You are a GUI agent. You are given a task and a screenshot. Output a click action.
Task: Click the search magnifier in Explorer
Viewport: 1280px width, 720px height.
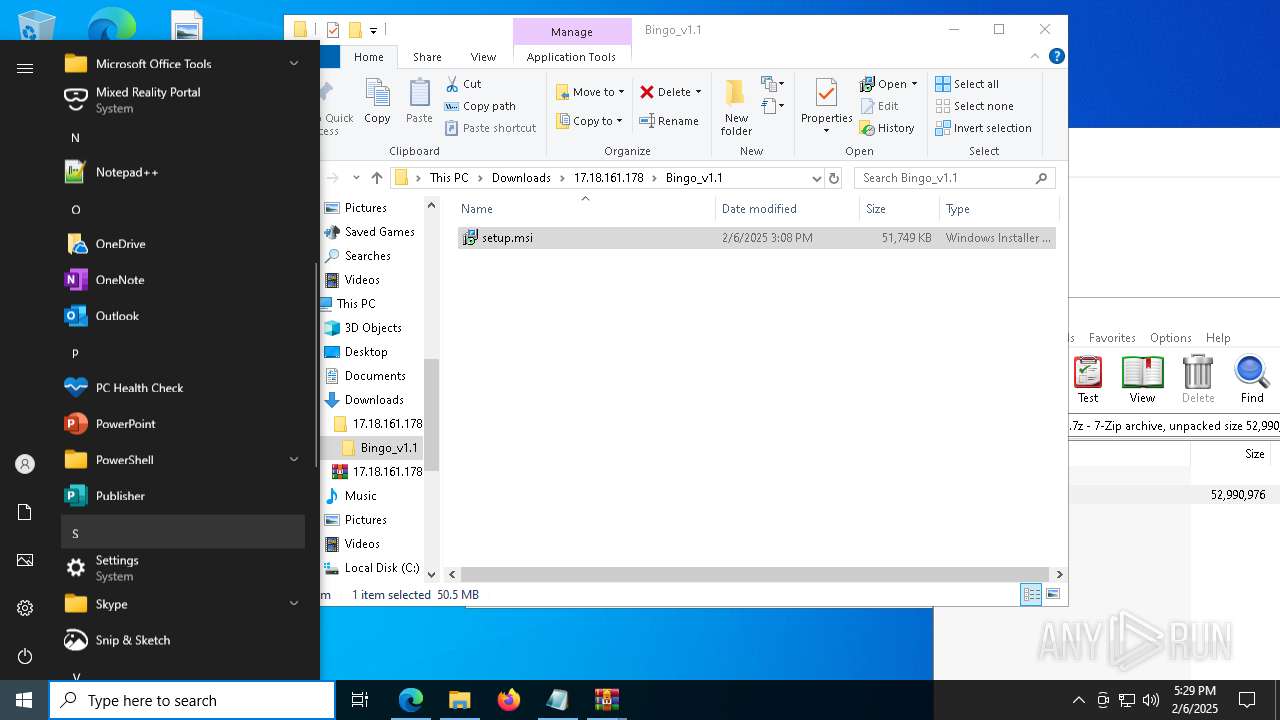[x=1041, y=178]
